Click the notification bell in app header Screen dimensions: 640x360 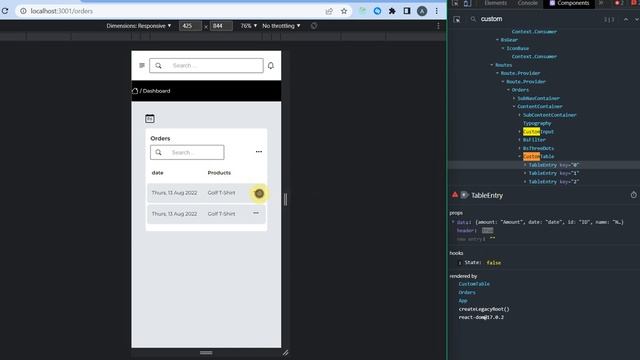tap(271, 65)
